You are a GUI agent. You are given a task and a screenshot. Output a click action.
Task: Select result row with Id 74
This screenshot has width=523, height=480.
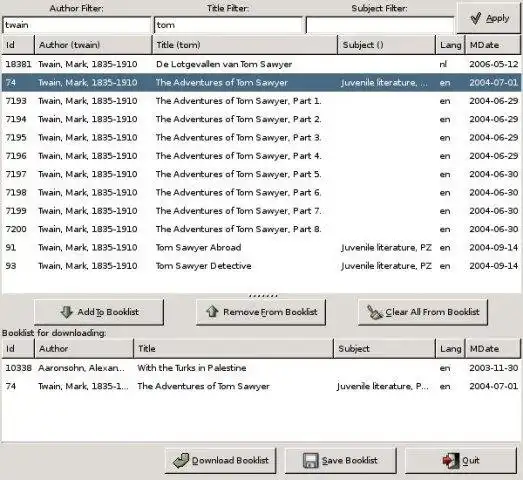coord(262,82)
